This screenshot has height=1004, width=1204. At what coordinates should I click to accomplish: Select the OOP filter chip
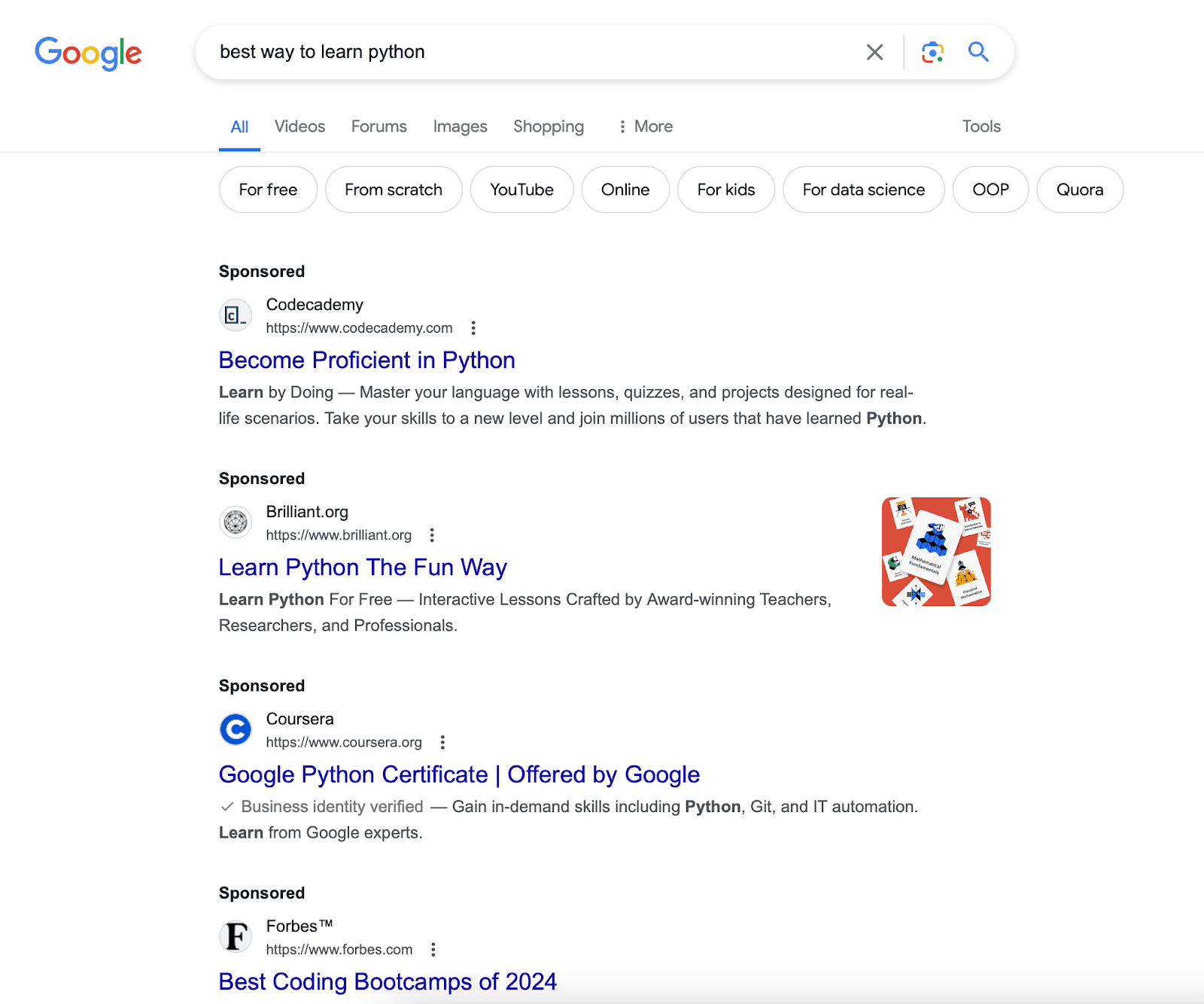(990, 190)
